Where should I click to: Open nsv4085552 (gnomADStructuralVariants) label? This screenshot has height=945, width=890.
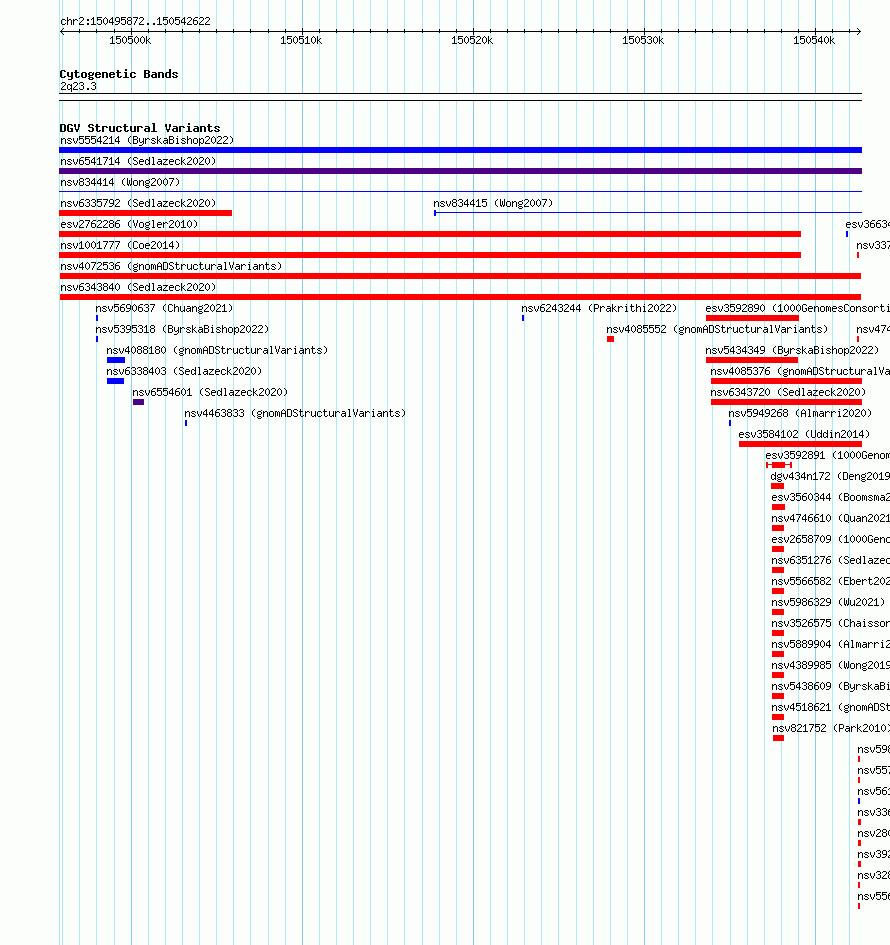click(717, 329)
